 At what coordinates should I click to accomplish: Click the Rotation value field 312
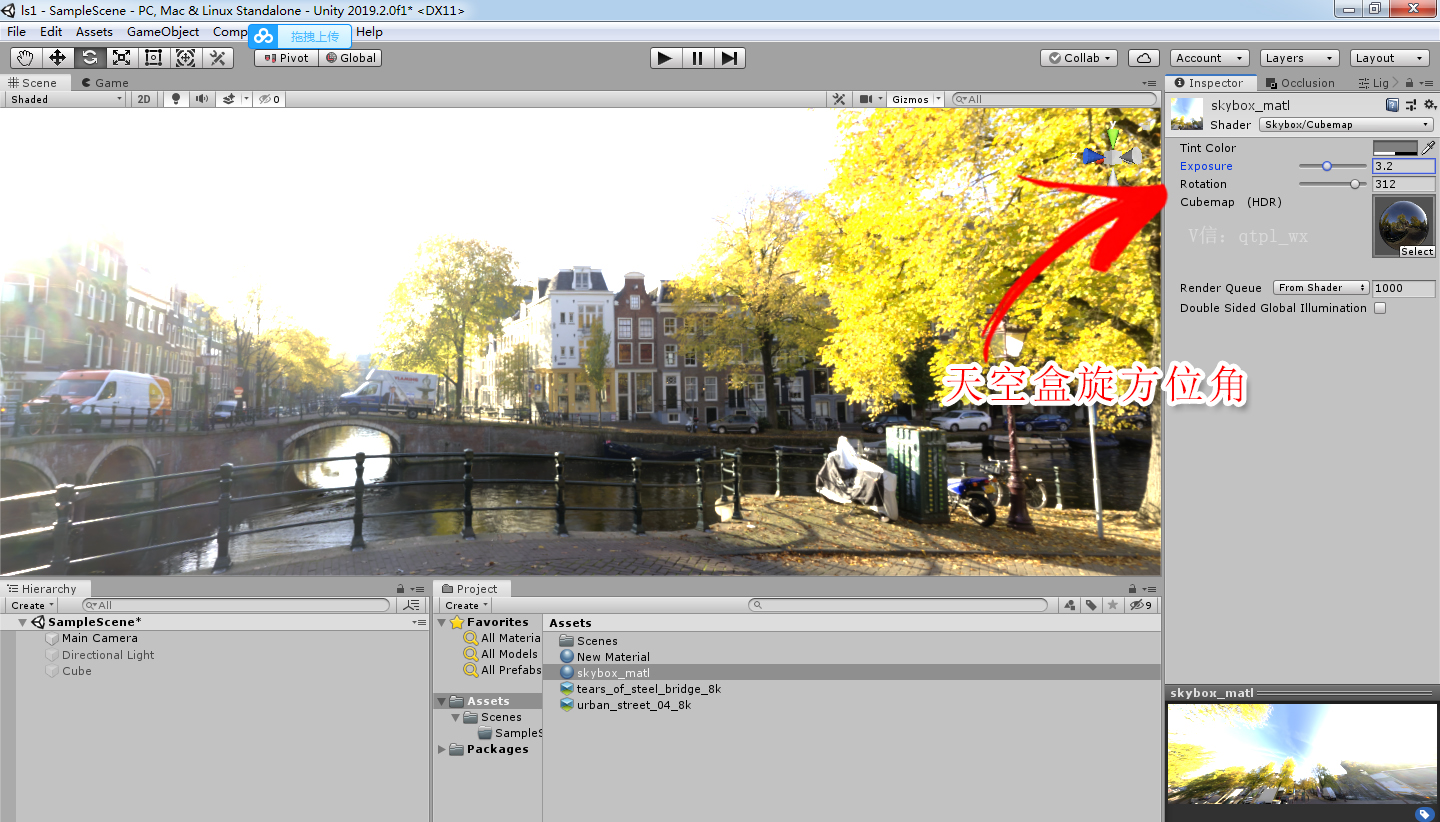1404,184
